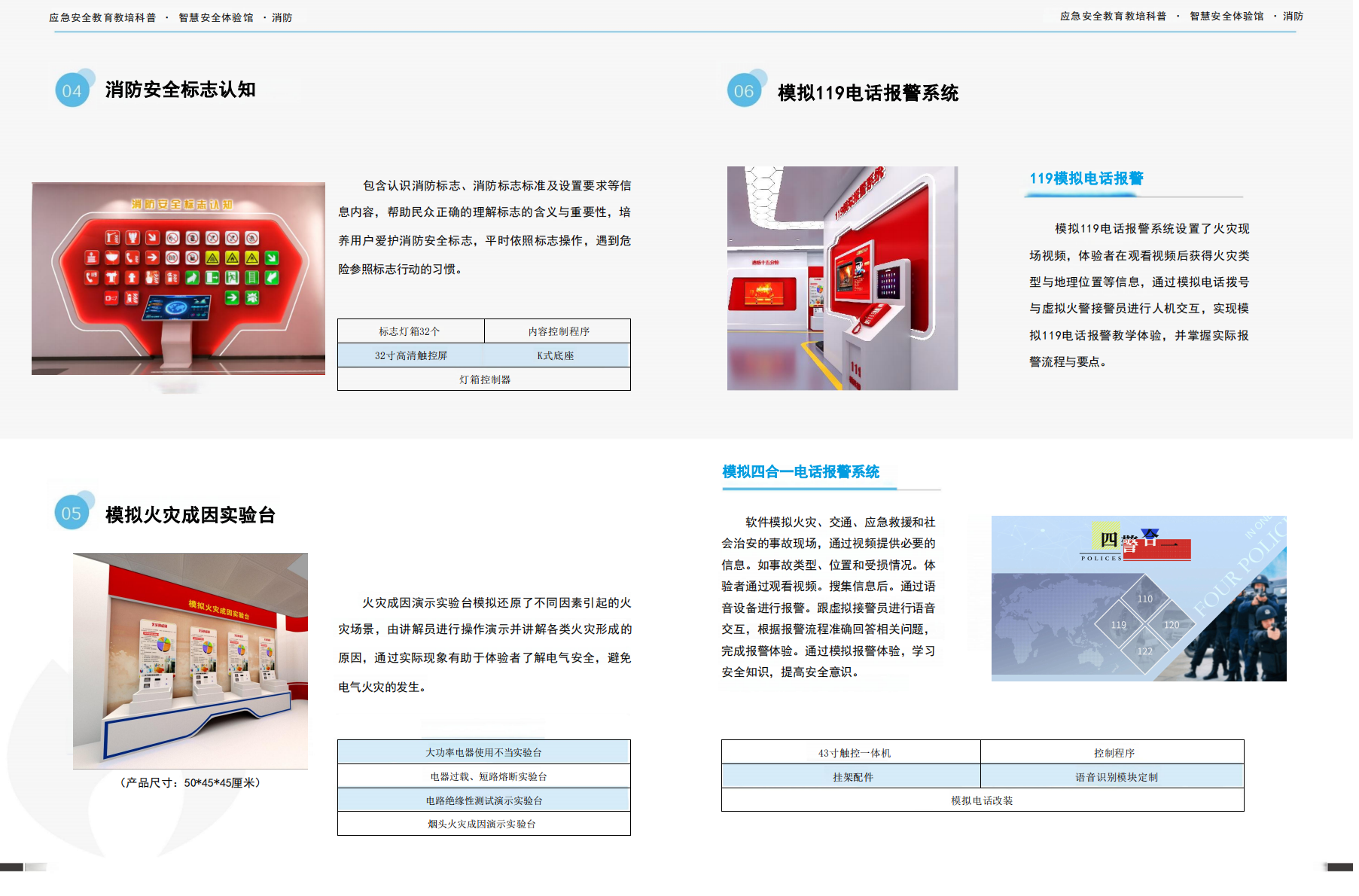This screenshot has width=1359, height=896.
Task: Select the 模拟火灾成因实验台 section heading
Action: 190,515
